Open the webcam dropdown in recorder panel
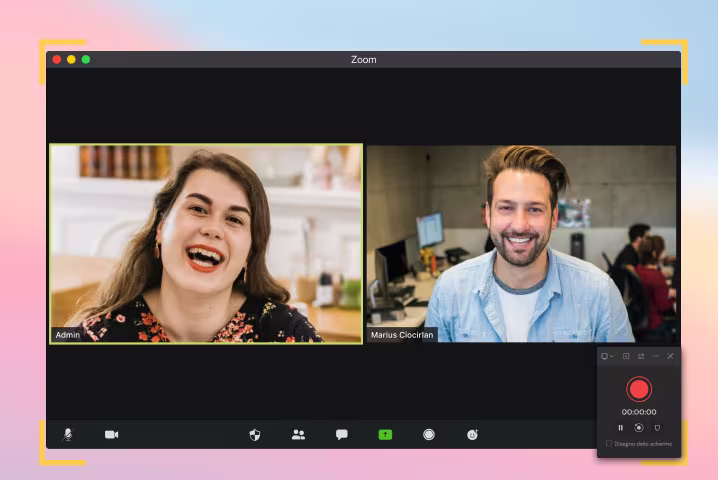Viewport: 718px width, 480px height. [607, 356]
